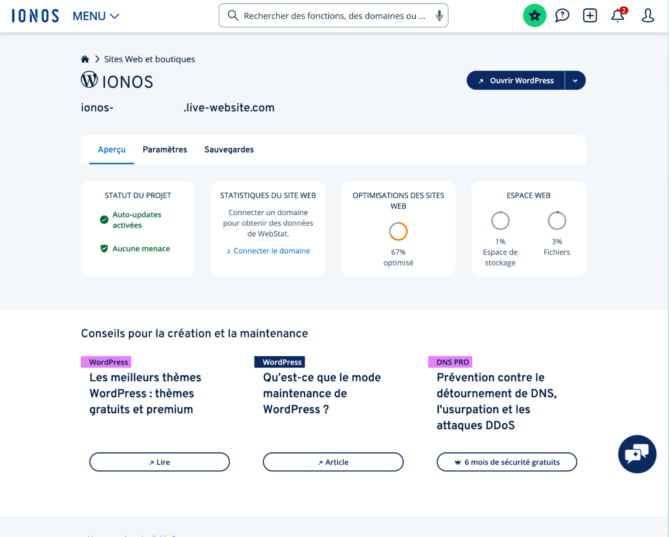Open Sites Web et boutiques breadcrumb
This screenshot has width=669, height=537.
coord(149,59)
